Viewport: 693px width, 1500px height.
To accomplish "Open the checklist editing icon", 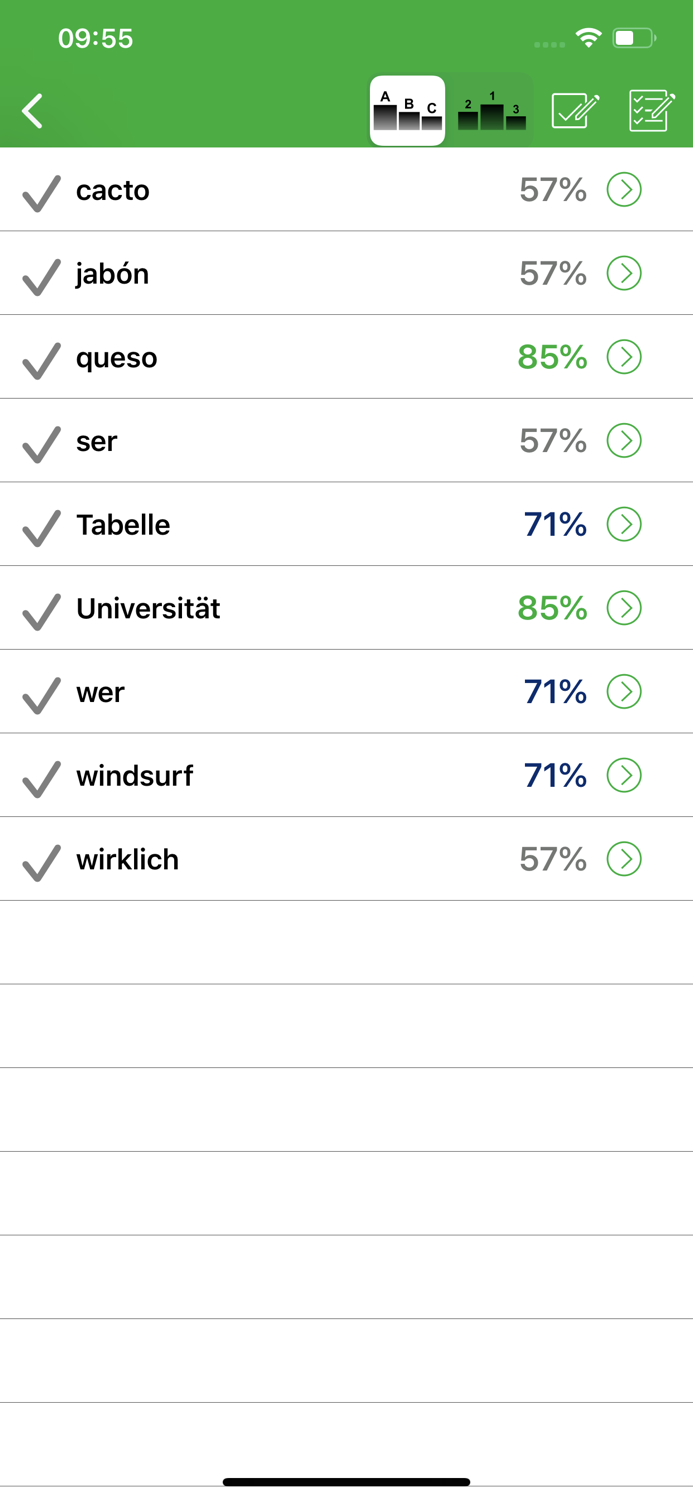I will coord(651,111).
